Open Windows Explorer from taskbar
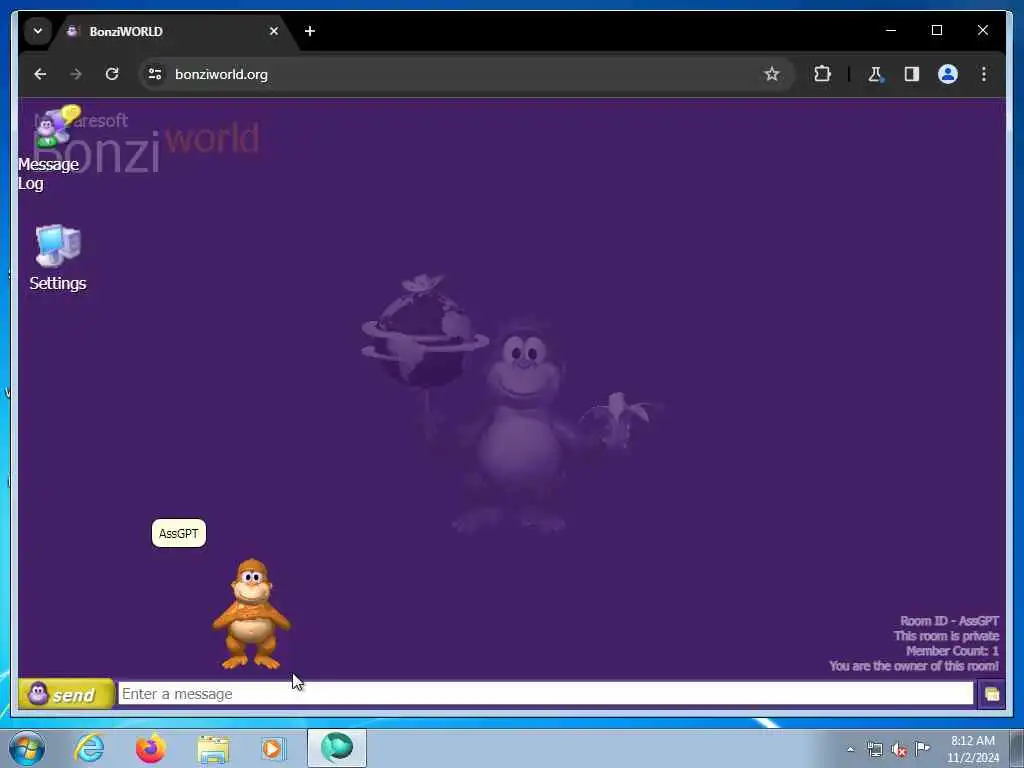The height and width of the screenshot is (768, 1024). click(213, 748)
